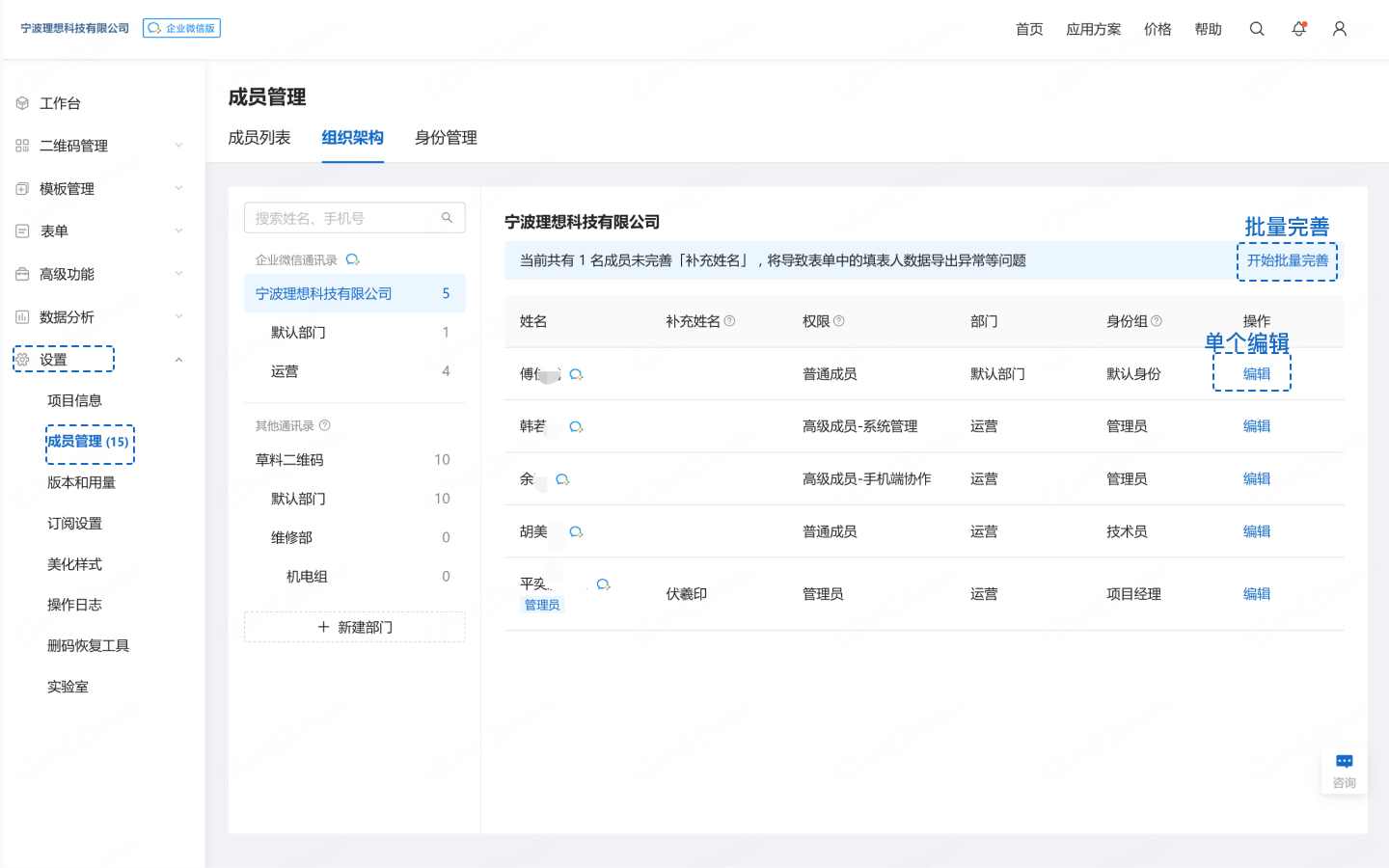Open 实验室 in sidebar
The width and height of the screenshot is (1389, 868).
pos(68,687)
